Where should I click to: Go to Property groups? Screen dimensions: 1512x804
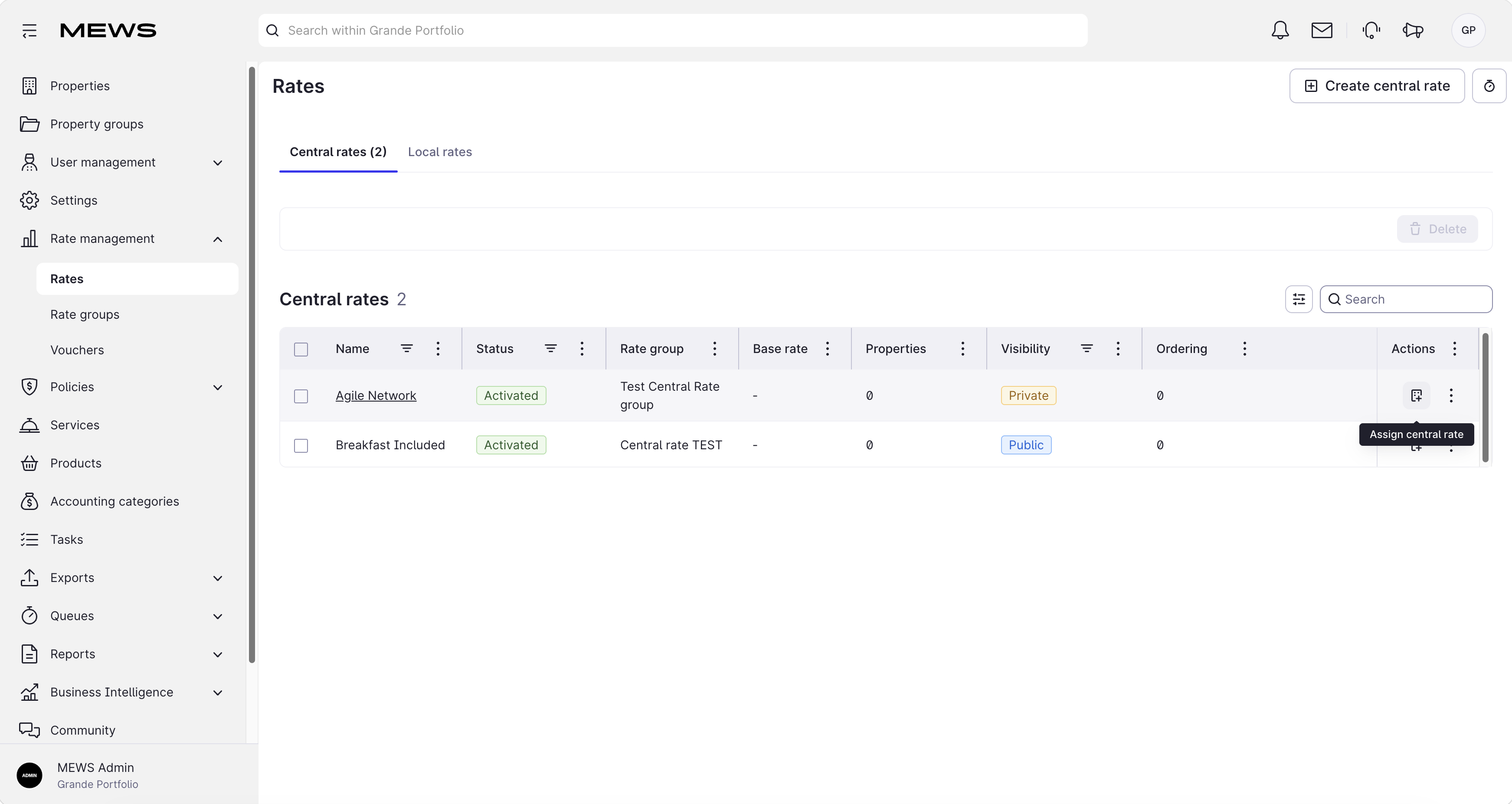click(97, 124)
